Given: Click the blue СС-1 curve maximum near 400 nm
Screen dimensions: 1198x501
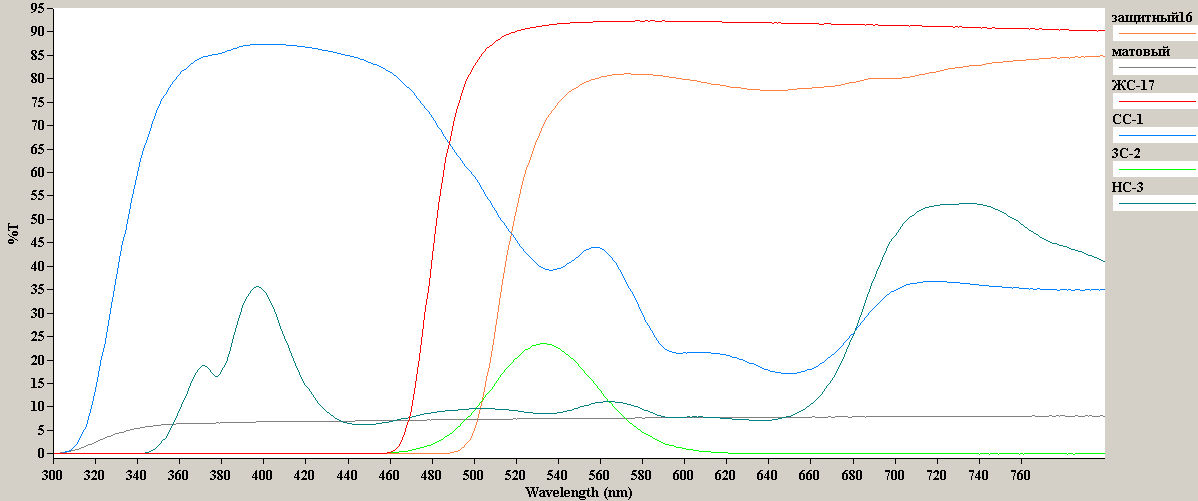Looking at the screenshot, I should click(x=264, y=44).
